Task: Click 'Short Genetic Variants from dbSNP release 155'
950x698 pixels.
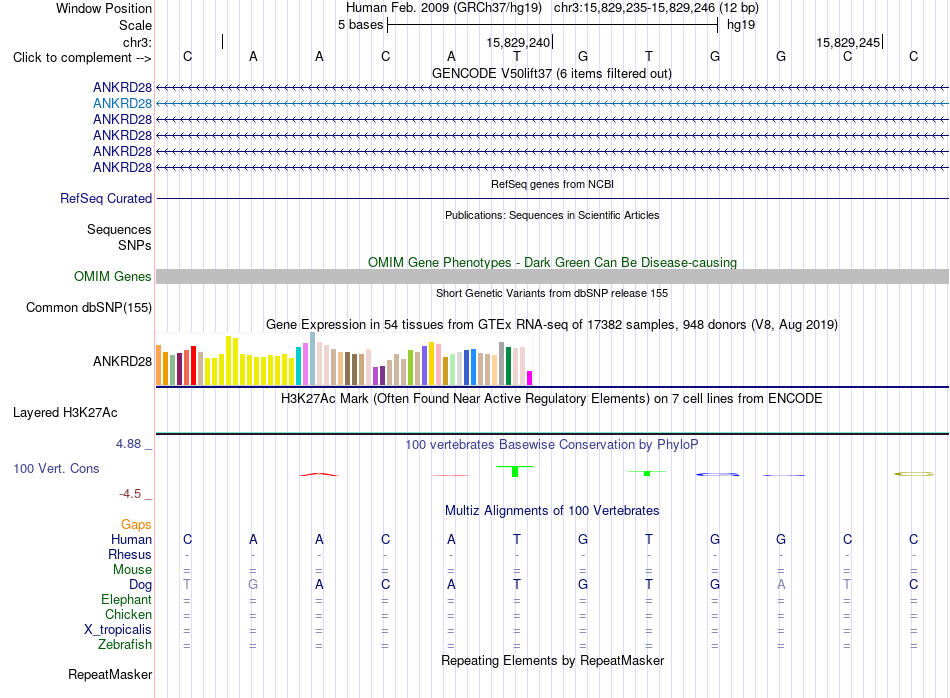Action: pos(551,293)
